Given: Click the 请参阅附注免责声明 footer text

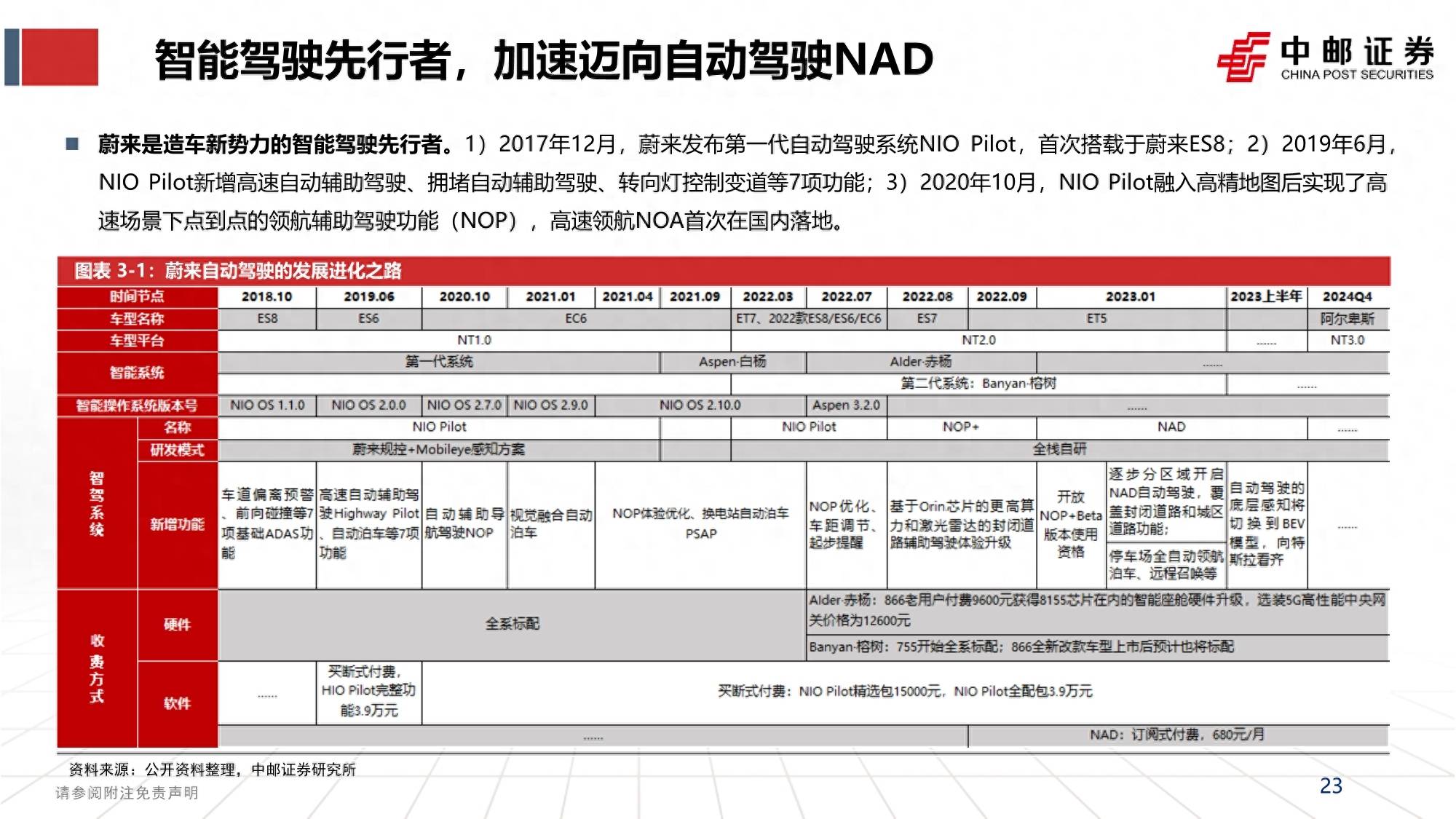Looking at the screenshot, I should [127, 793].
